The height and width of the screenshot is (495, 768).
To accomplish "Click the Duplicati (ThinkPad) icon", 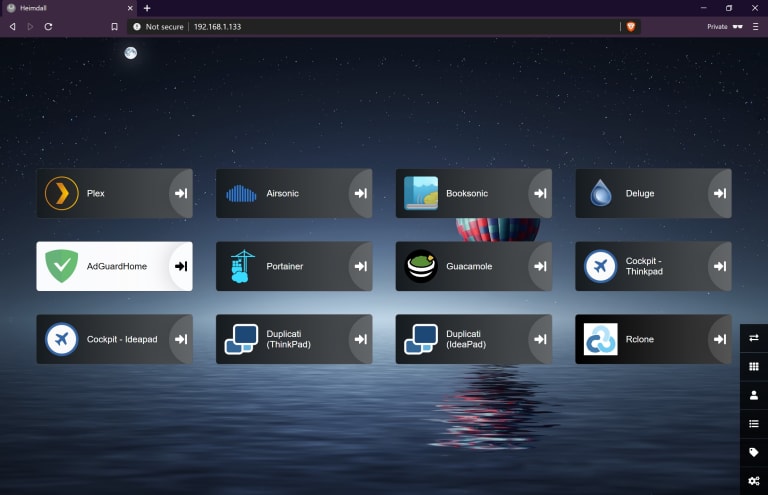I will [241, 339].
